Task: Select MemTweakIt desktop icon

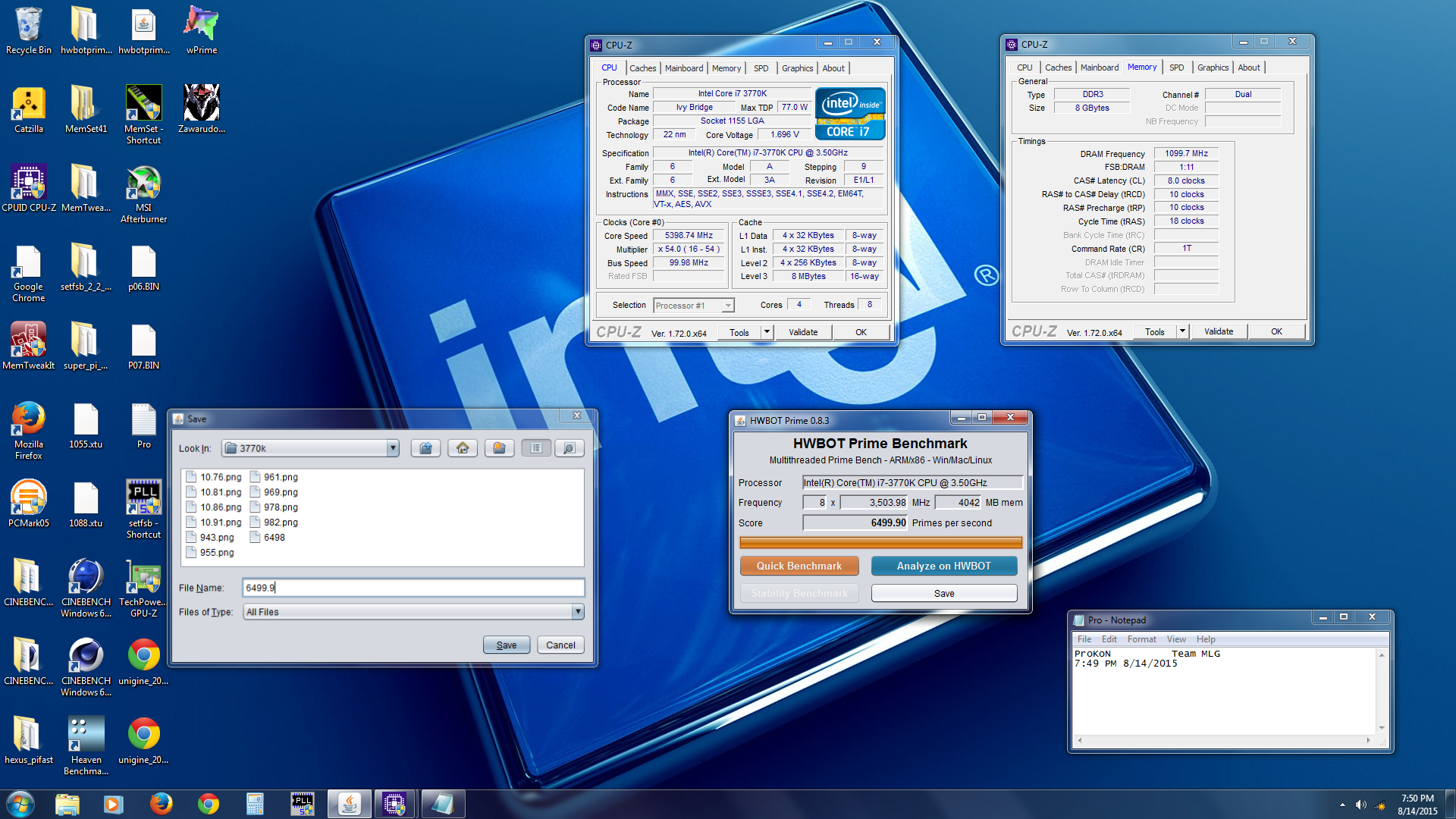Action: (x=29, y=346)
